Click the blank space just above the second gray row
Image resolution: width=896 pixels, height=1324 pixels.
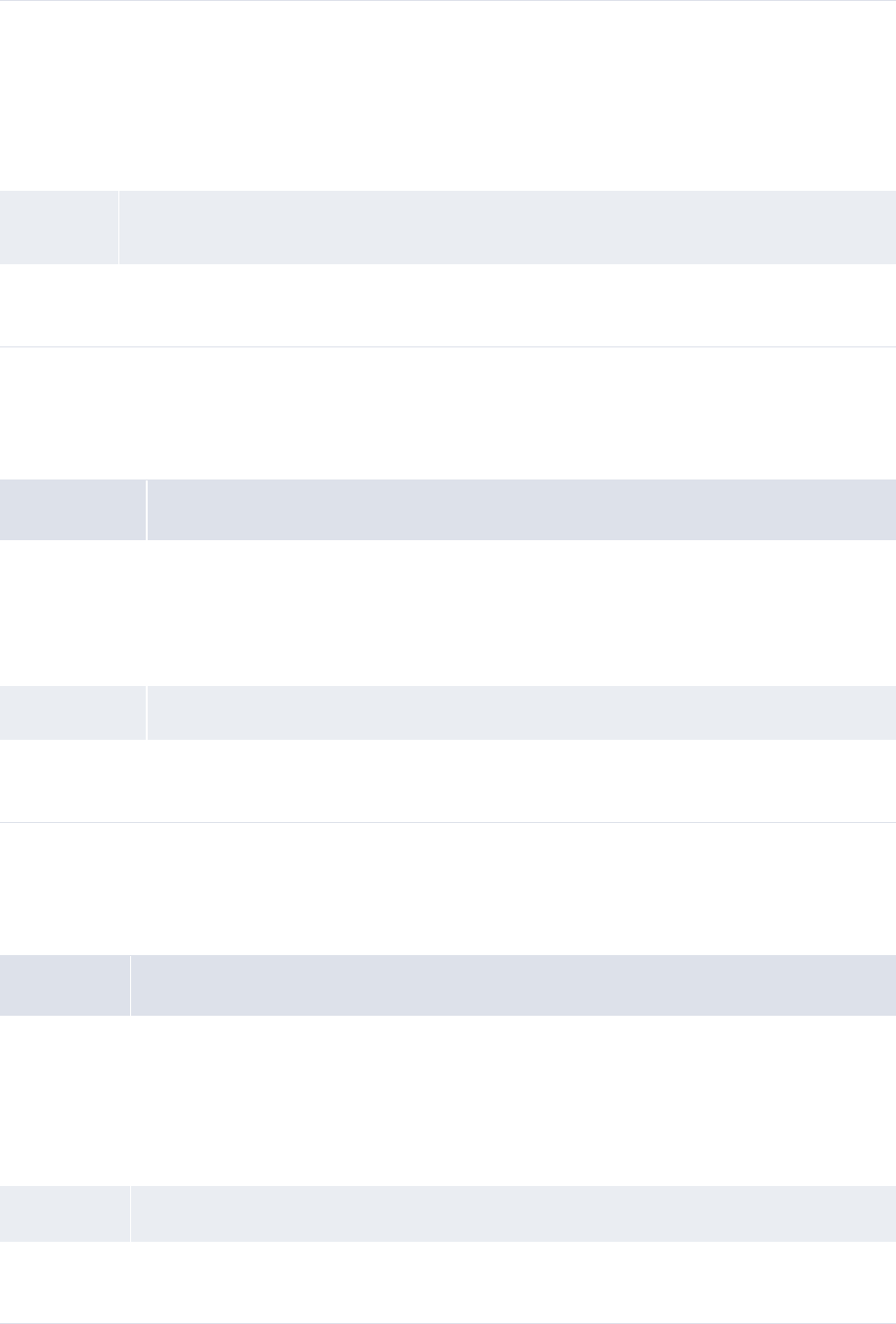click(x=448, y=413)
